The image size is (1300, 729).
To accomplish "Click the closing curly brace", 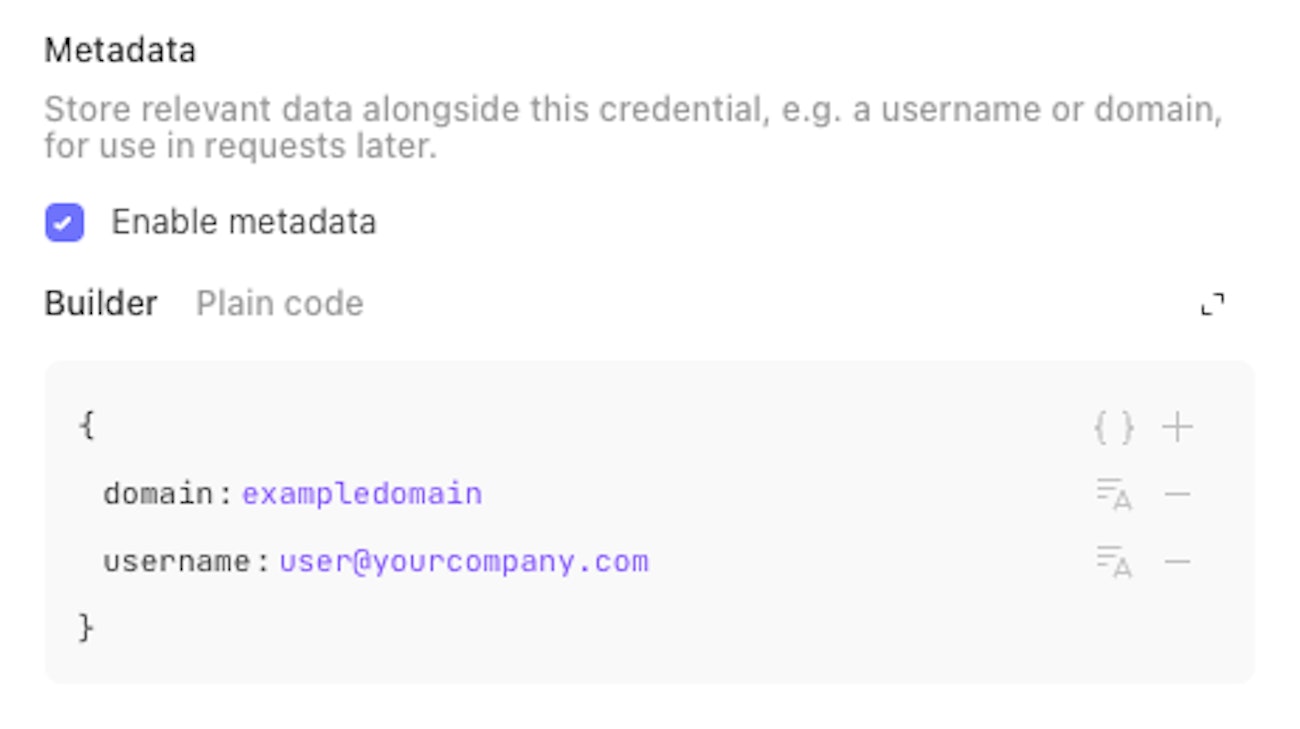I will 86,628.
